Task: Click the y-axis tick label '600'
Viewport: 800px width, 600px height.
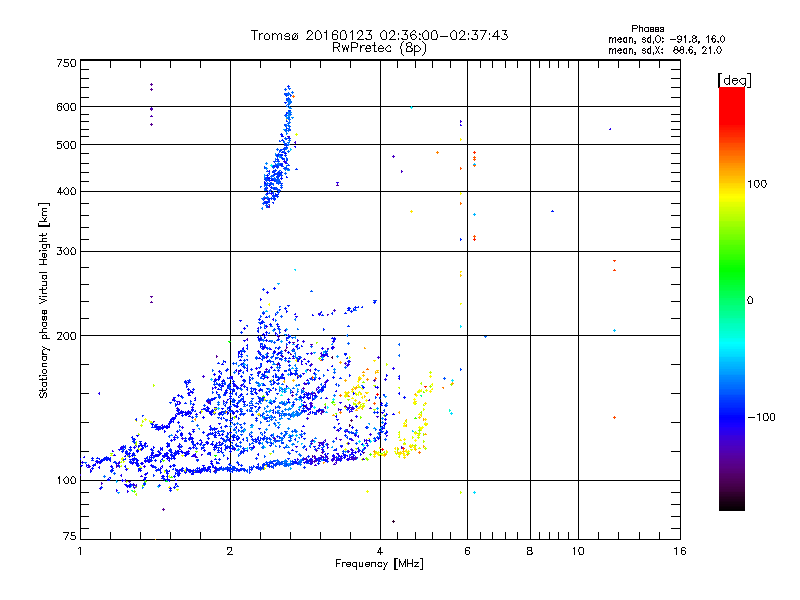Action: (x=66, y=107)
